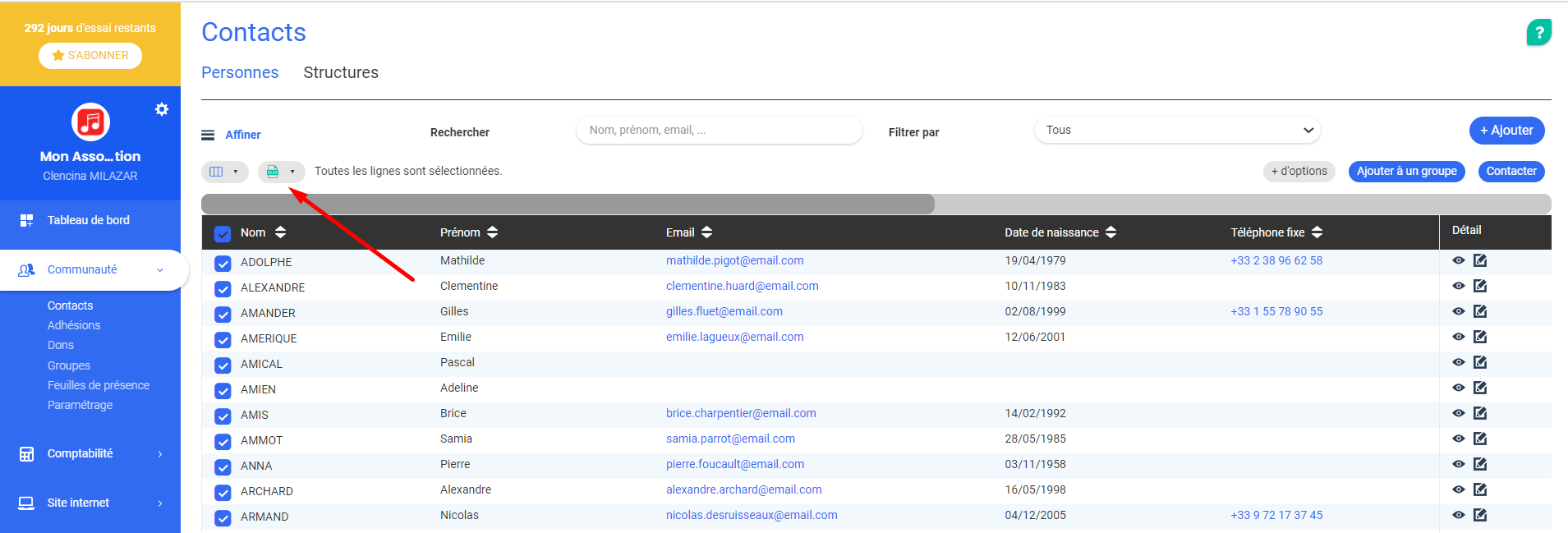Expand the Site internet menu chevron
This screenshot has width=1568, height=533.
(160, 503)
